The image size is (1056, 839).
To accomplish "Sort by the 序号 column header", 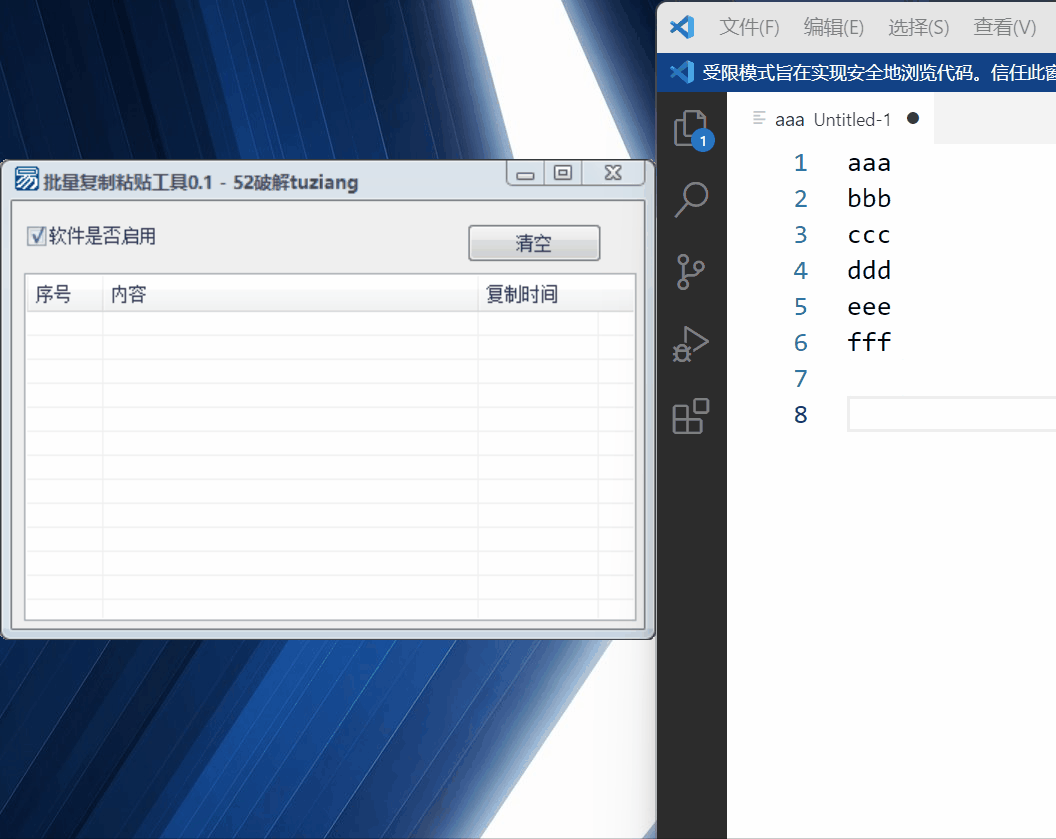I will tap(54, 295).
